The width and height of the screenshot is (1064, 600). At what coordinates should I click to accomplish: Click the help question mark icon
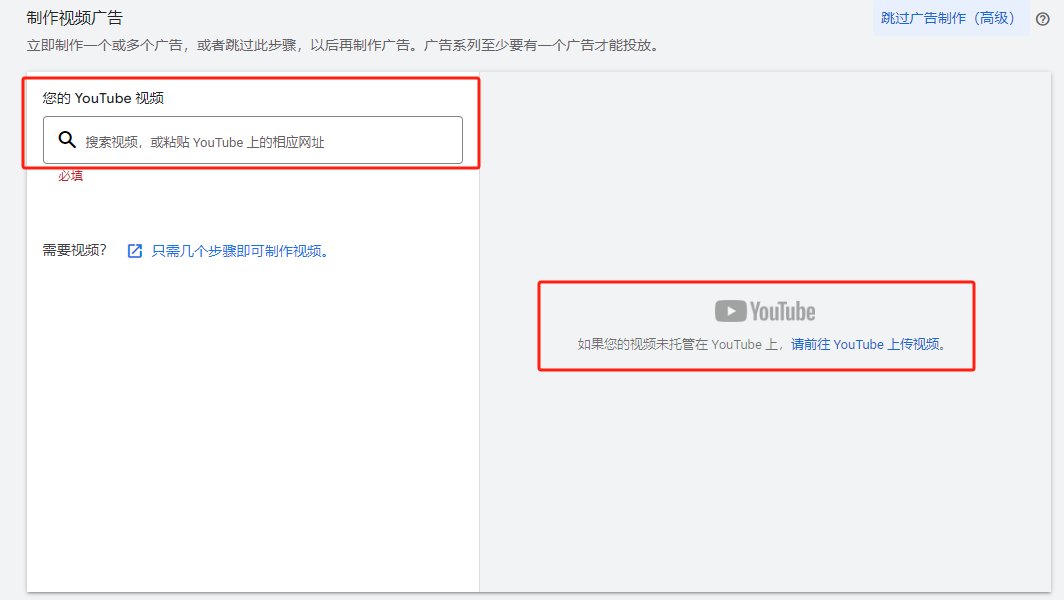[1042, 19]
